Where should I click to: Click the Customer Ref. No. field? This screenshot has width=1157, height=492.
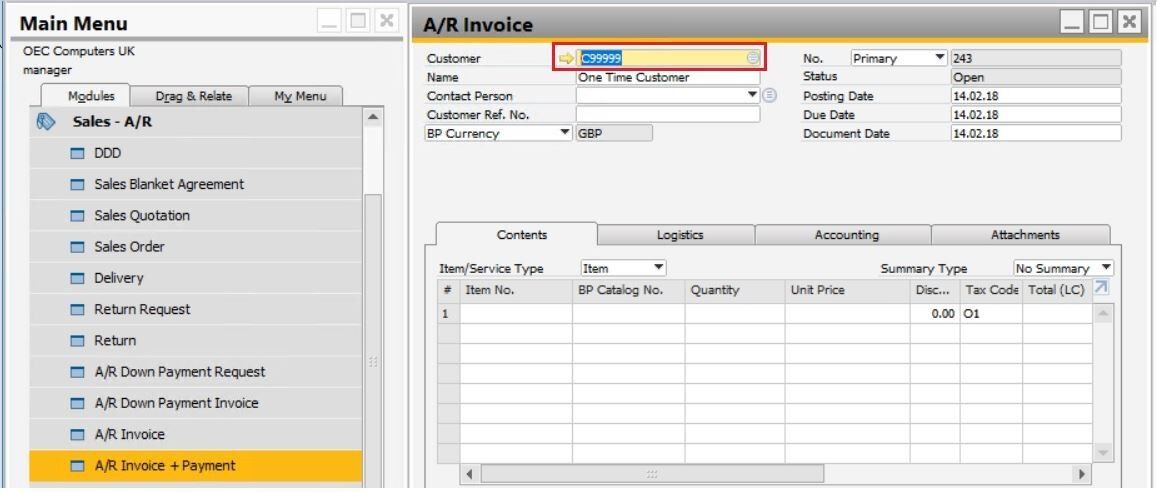click(x=668, y=114)
